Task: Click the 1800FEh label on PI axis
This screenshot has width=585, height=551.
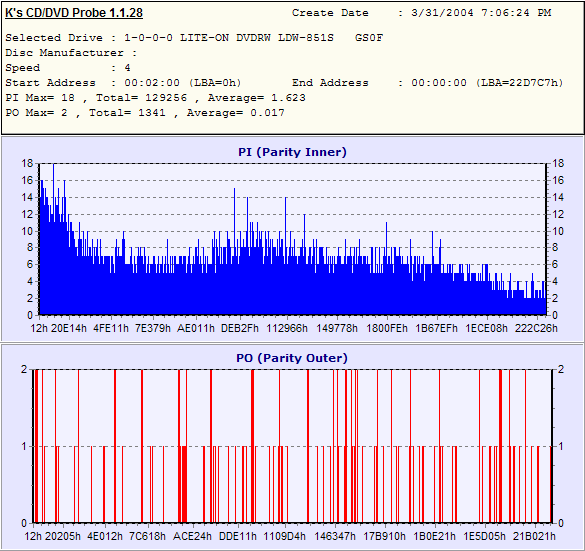Action: point(387,328)
